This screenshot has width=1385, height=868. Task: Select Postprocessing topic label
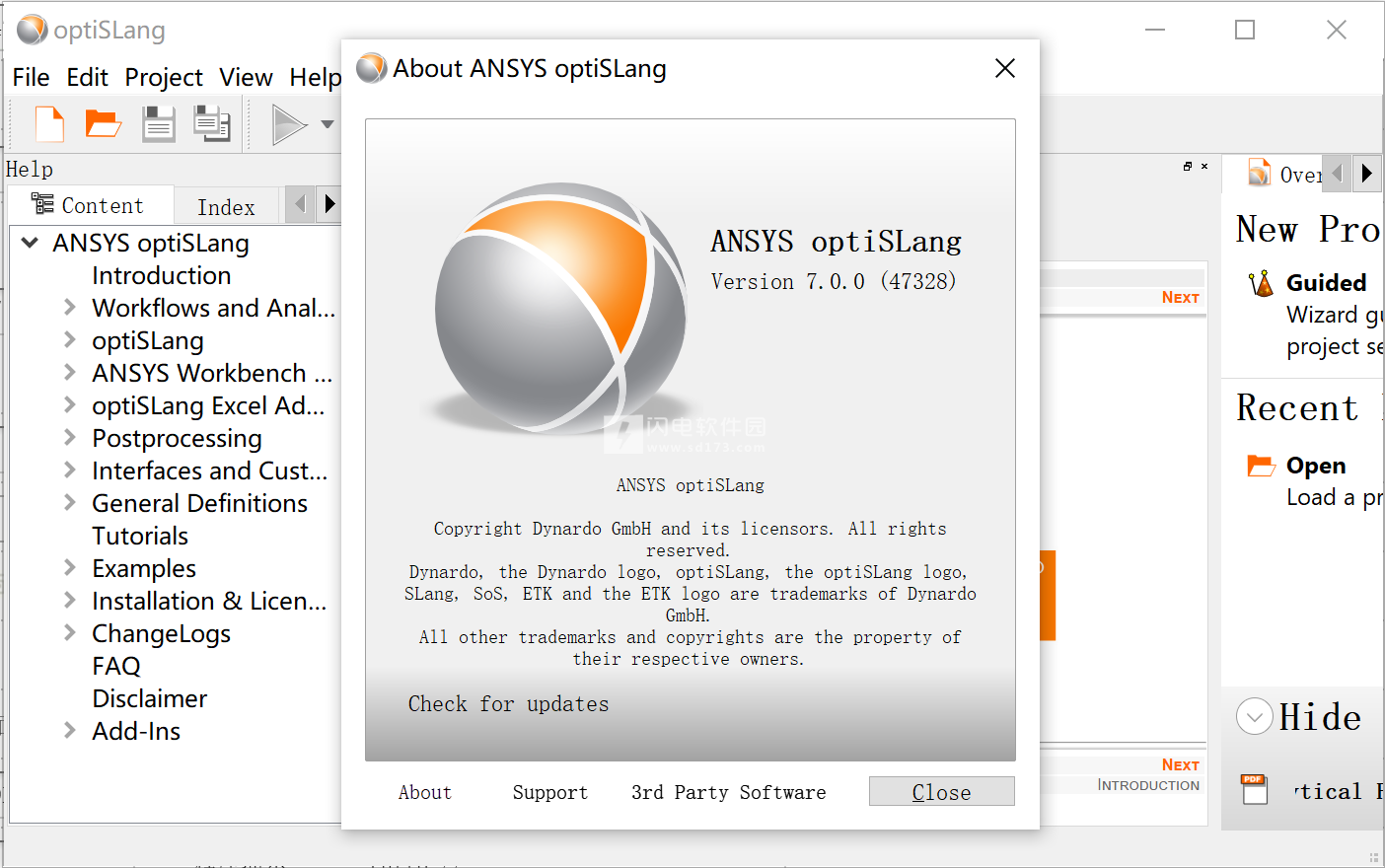177,438
